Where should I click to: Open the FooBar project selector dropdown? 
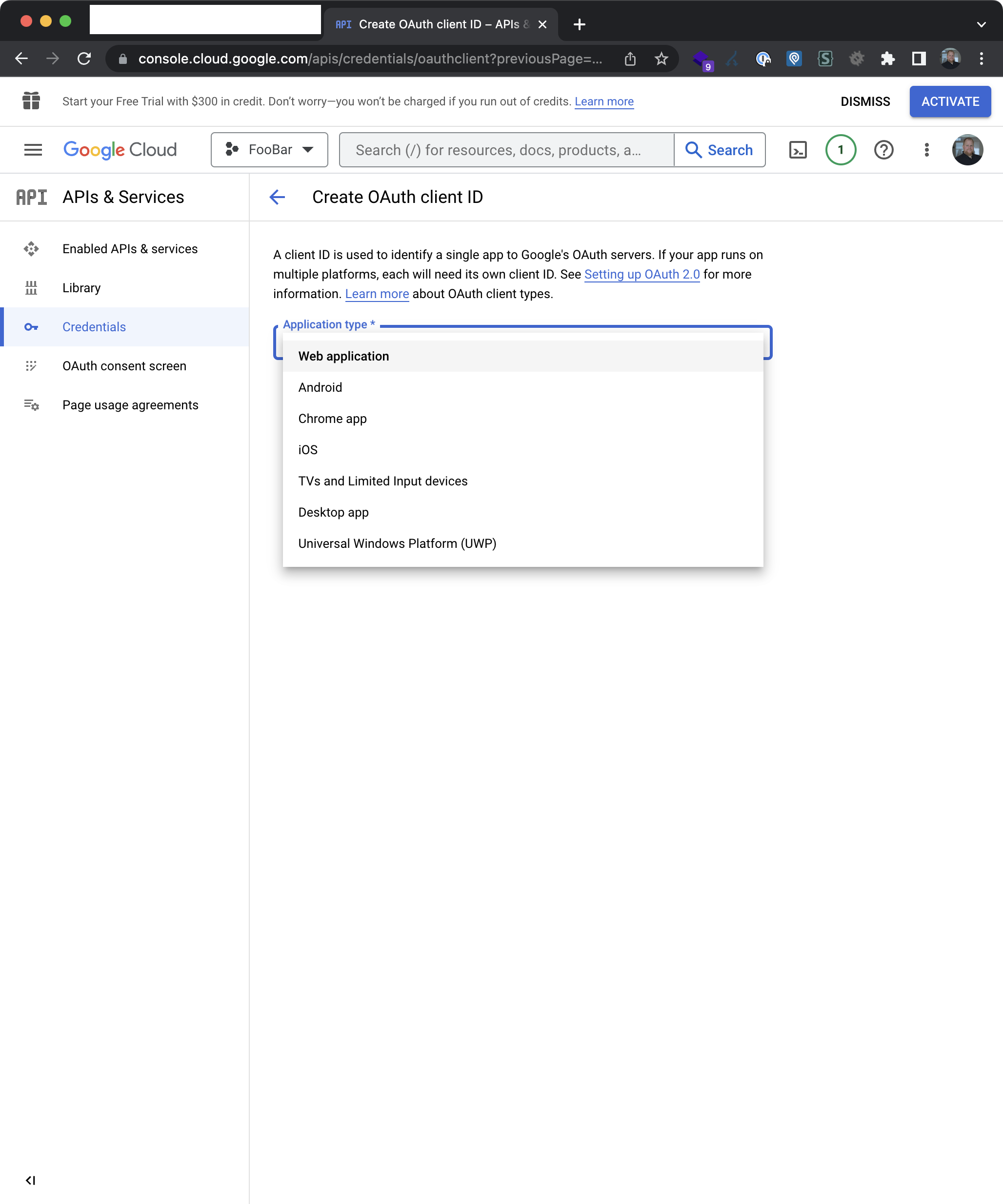point(269,150)
